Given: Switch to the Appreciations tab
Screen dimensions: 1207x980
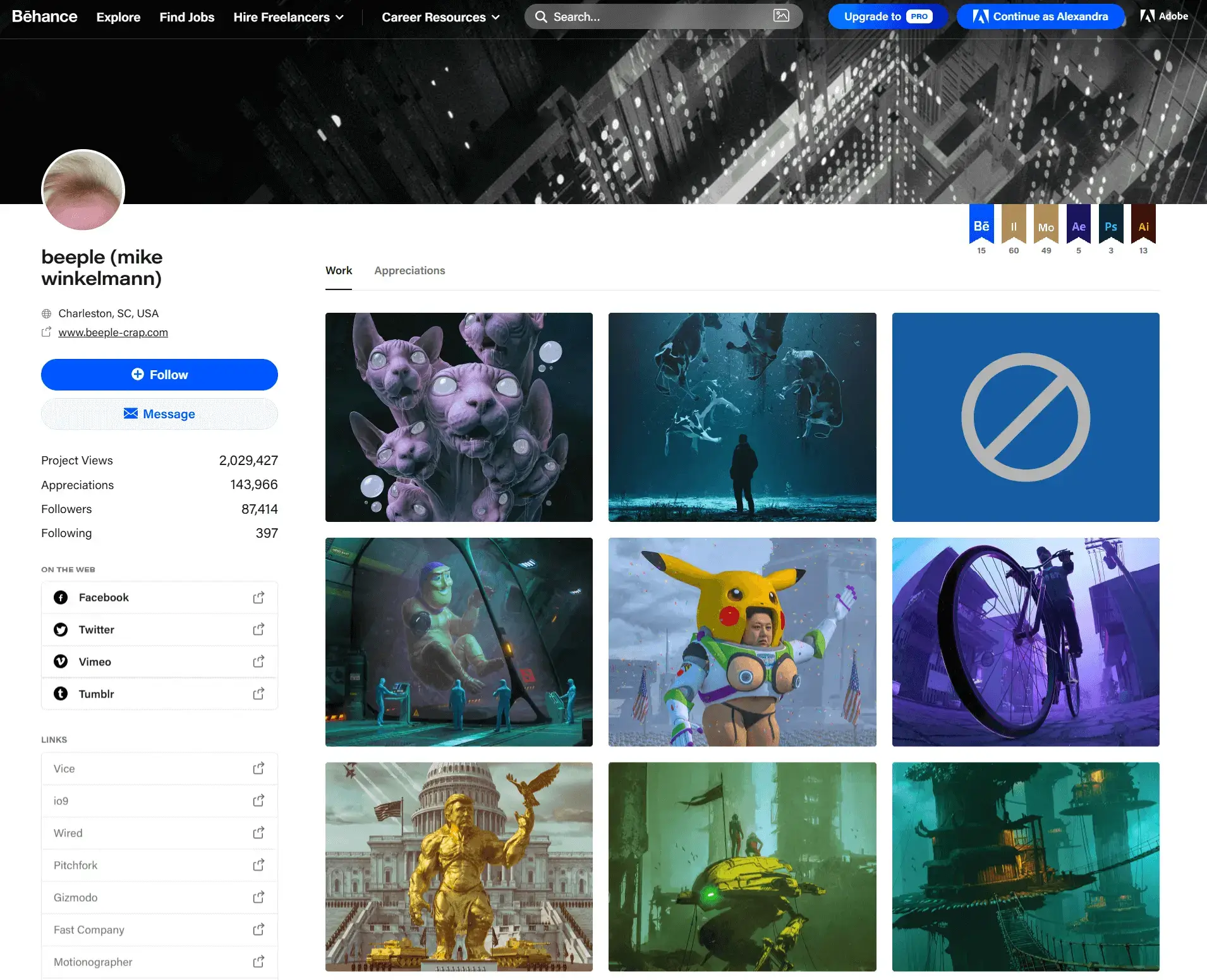Looking at the screenshot, I should pyautogui.click(x=409, y=270).
